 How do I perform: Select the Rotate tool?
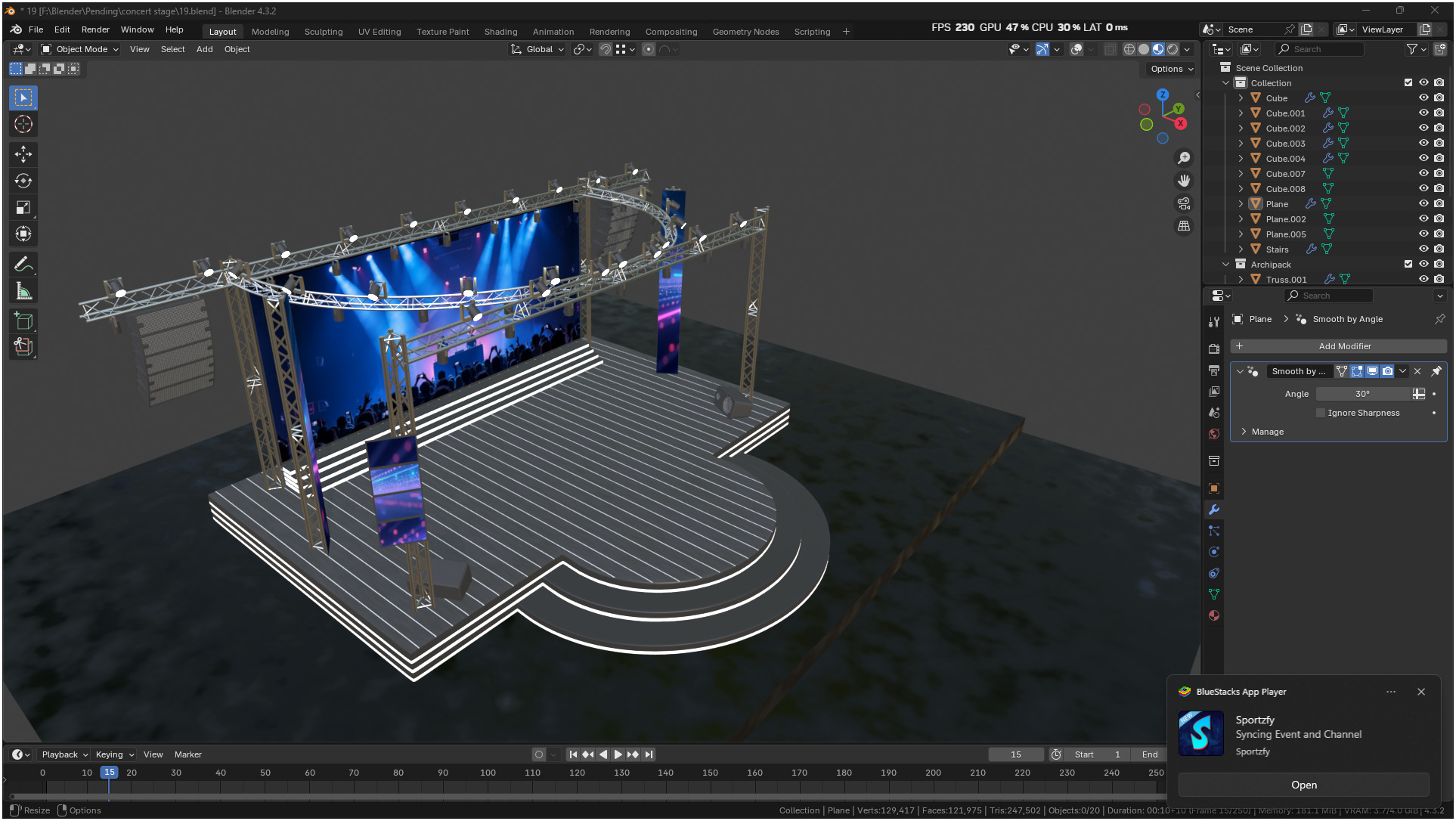point(23,181)
